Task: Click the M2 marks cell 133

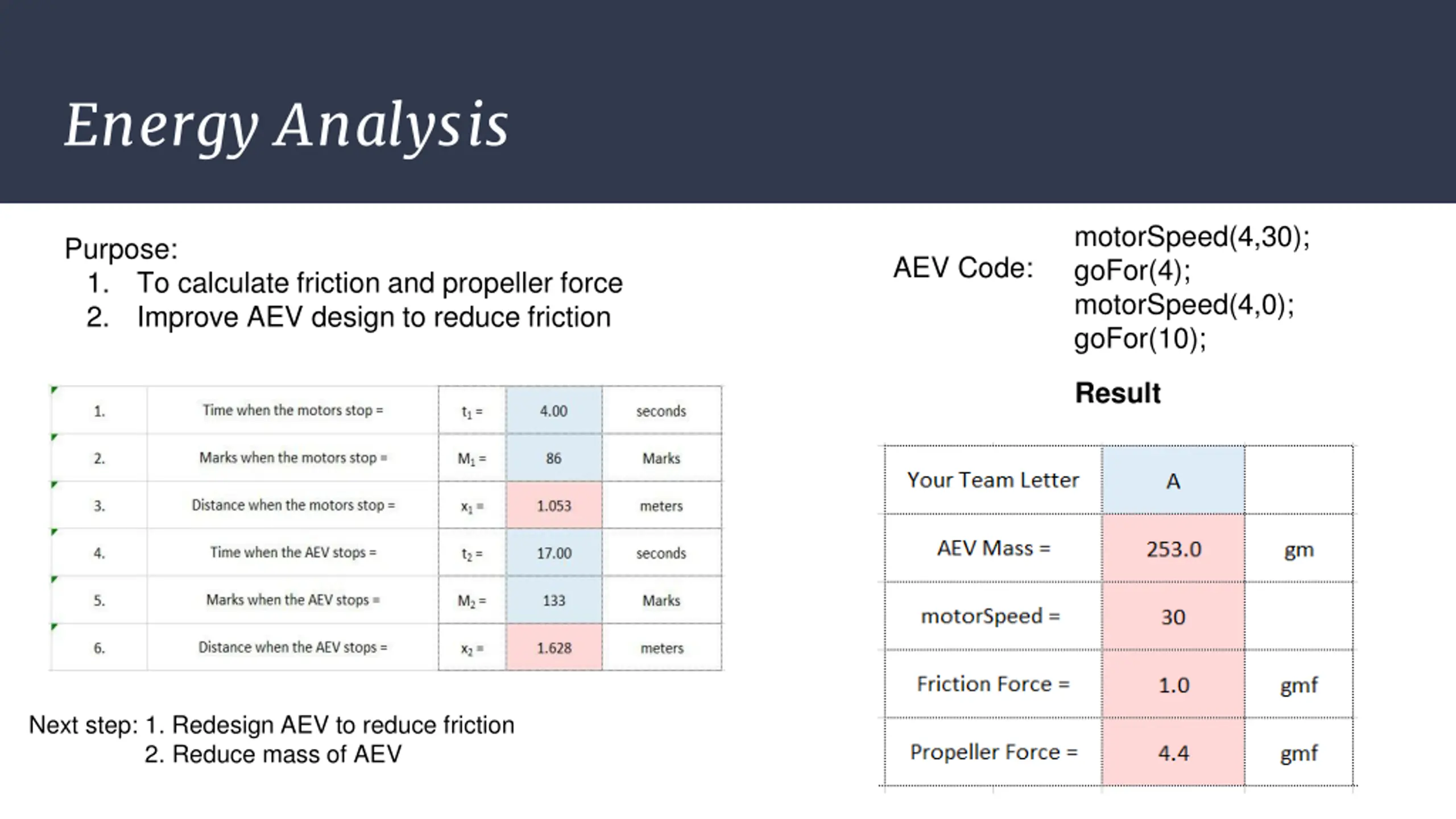Action: coord(554,600)
